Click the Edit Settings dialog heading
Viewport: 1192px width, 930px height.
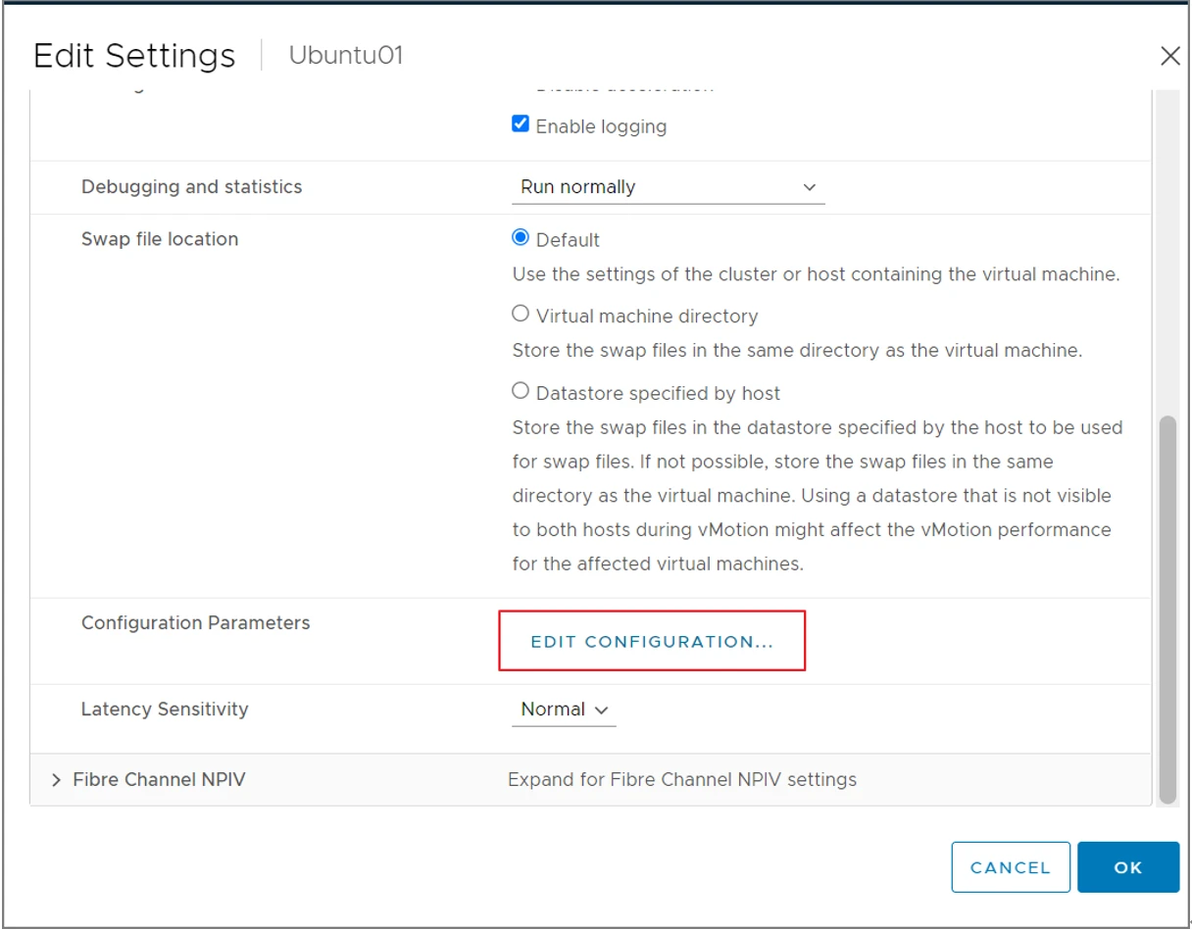coord(134,56)
